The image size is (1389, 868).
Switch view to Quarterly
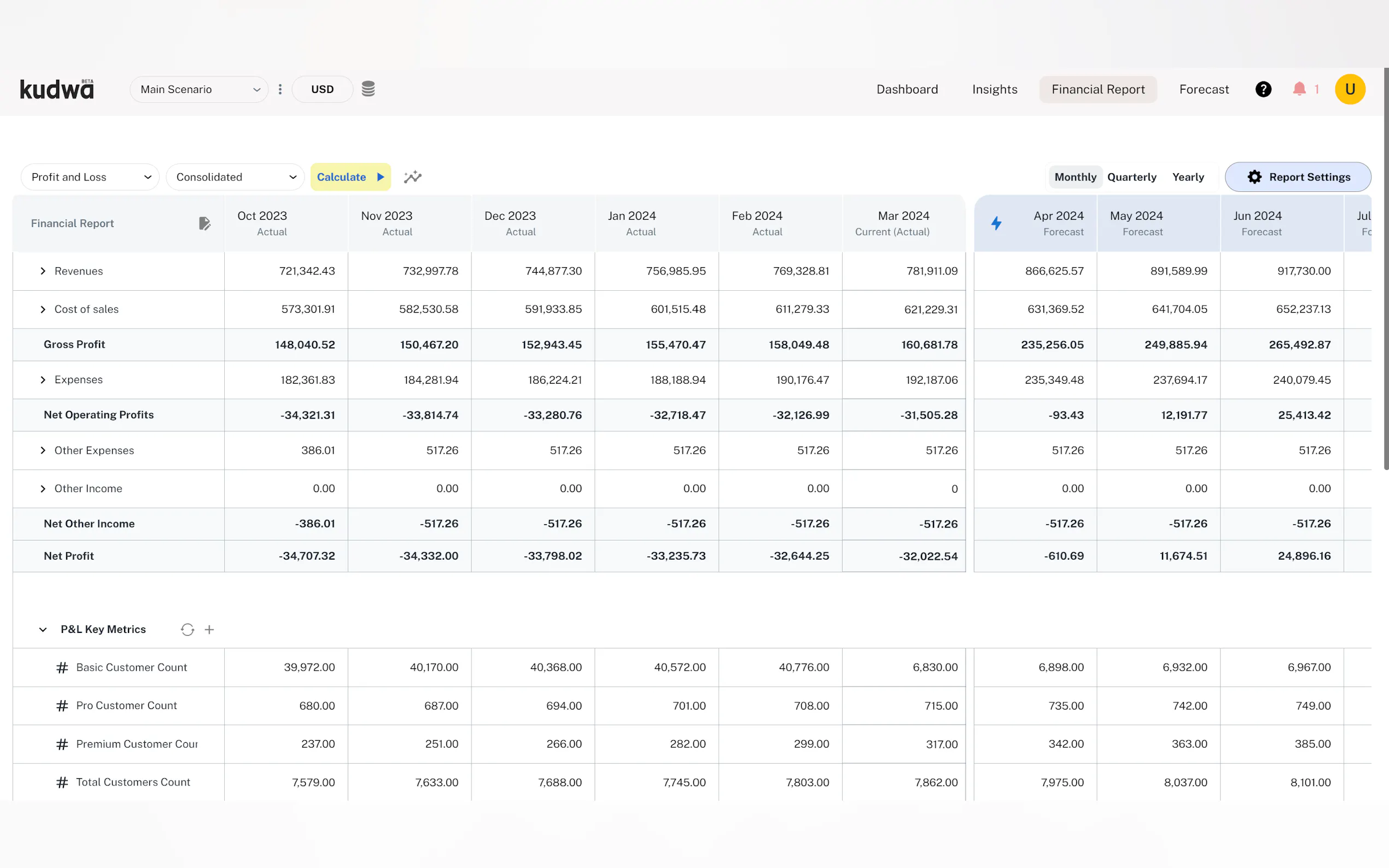pos(1132,177)
